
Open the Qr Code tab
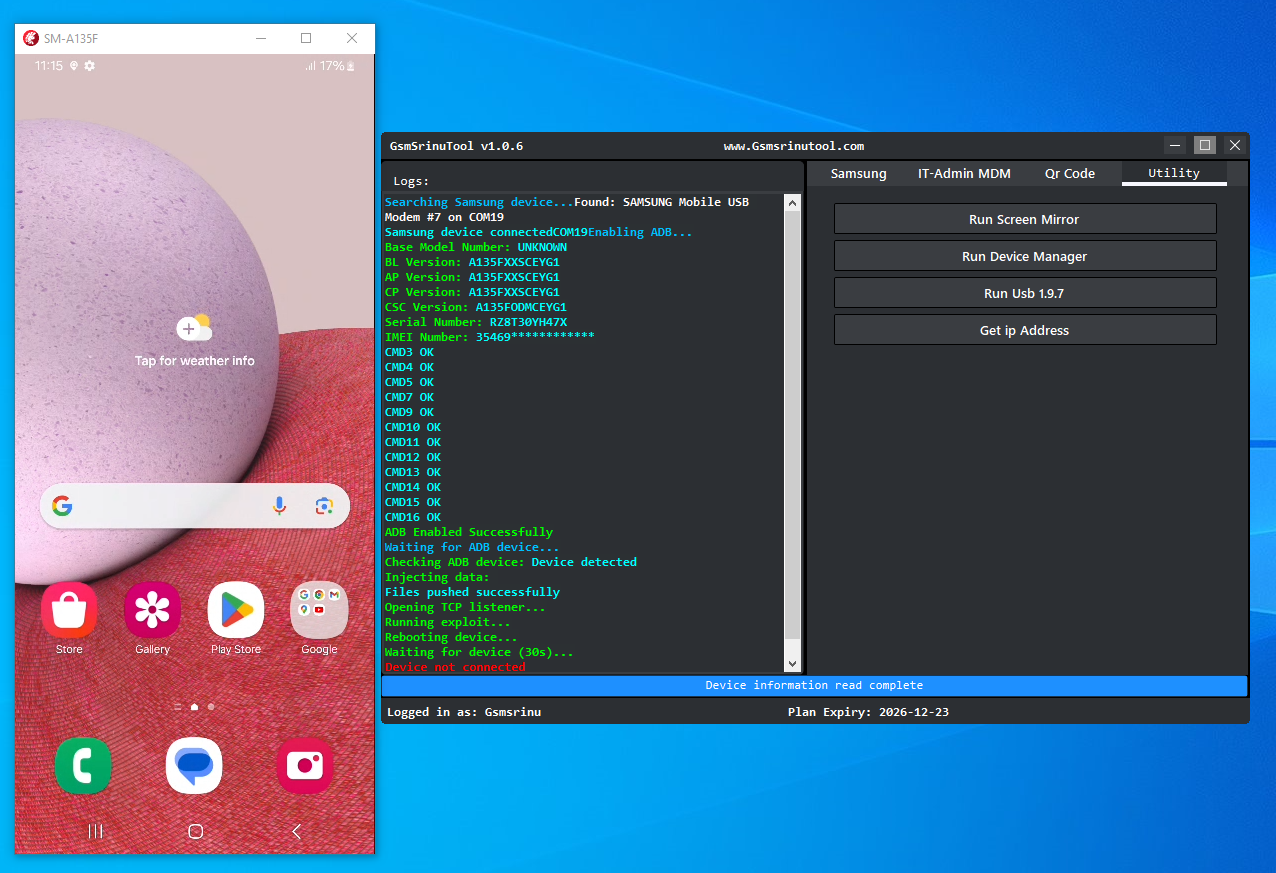(x=1069, y=173)
